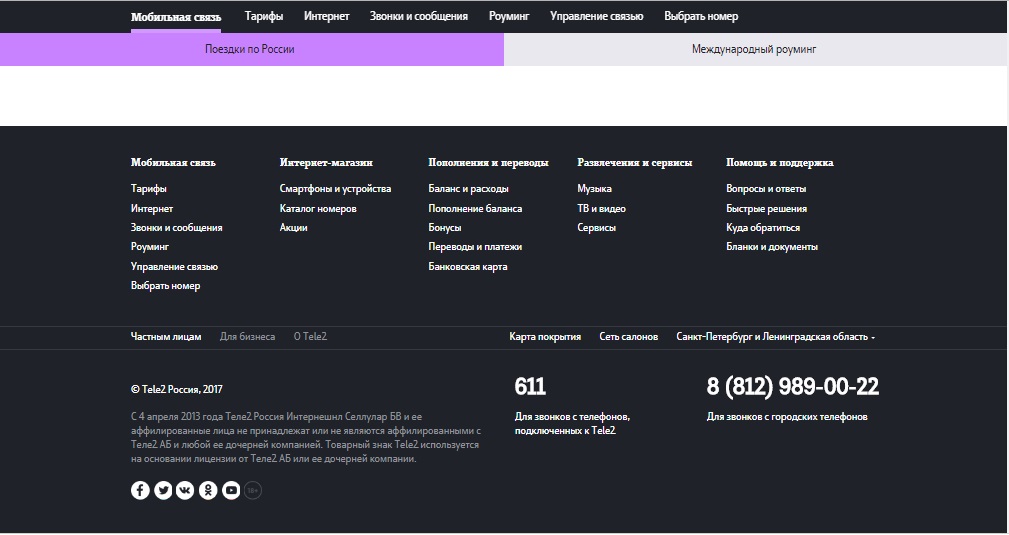Screen dimensions: 1009x535
Task: Open the YouTube channel icon
Action: coord(231,491)
